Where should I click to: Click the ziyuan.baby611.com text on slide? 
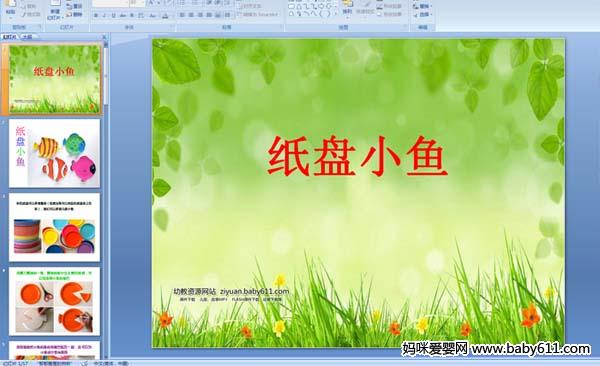pos(254,291)
